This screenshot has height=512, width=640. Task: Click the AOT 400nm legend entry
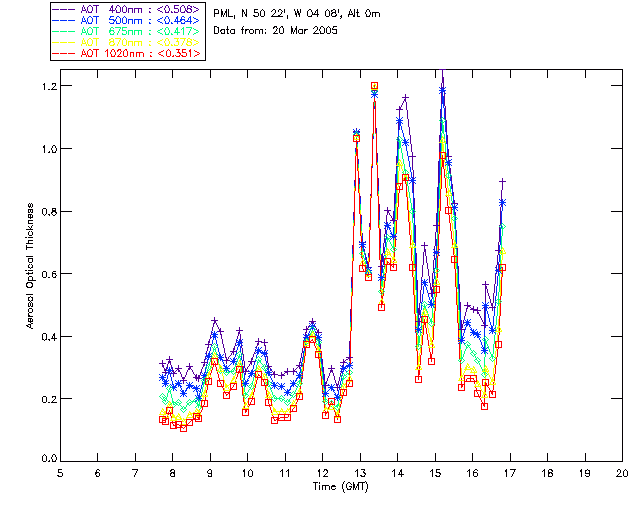point(127,9)
